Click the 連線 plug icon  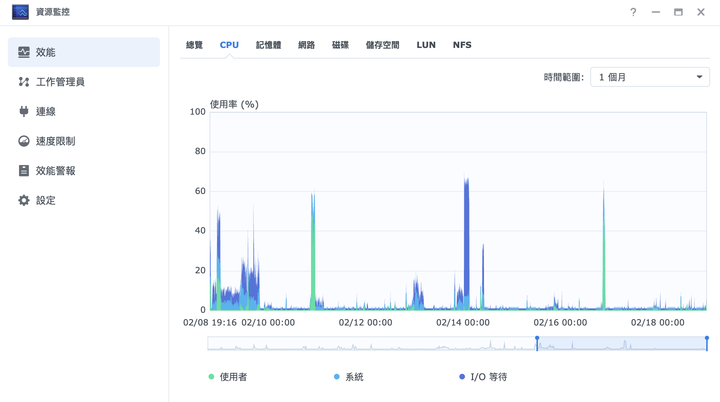coord(24,111)
